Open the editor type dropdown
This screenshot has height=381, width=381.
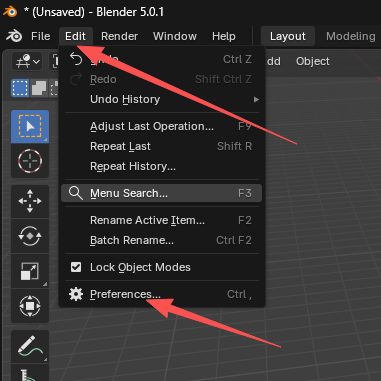point(27,61)
